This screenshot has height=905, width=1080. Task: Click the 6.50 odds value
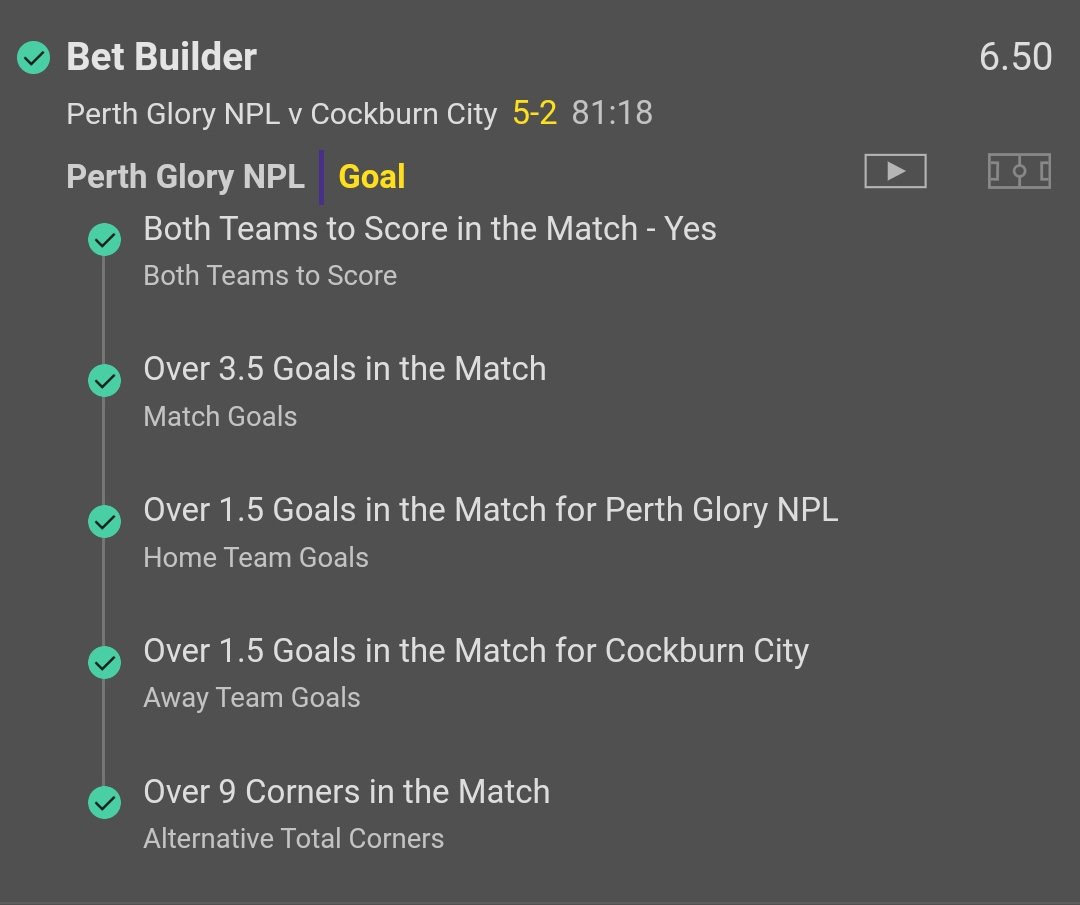pyautogui.click(x=1015, y=57)
